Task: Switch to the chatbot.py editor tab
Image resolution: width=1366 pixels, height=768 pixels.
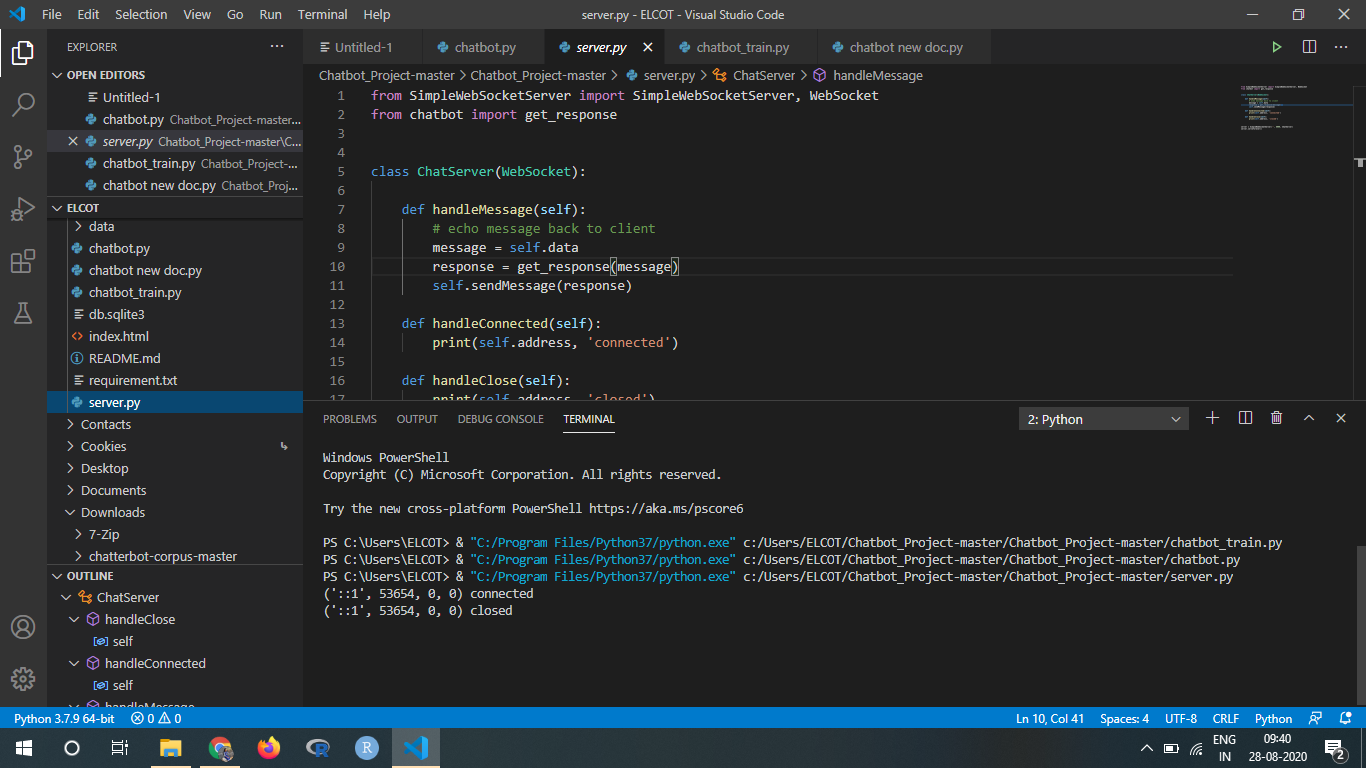Action: pyautogui.click(x=485, y=47)
